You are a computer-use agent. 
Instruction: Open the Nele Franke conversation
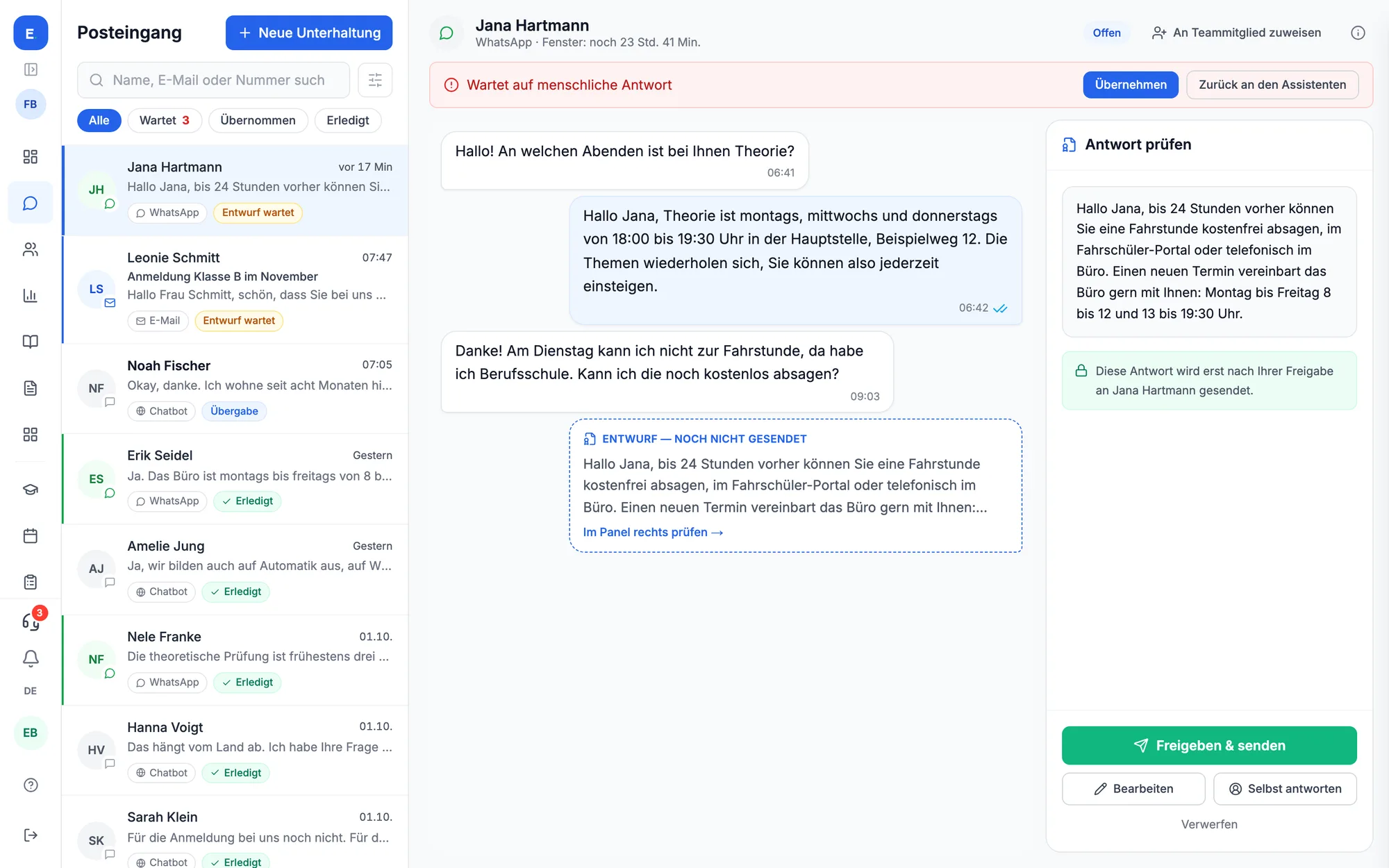coord(235,660)
